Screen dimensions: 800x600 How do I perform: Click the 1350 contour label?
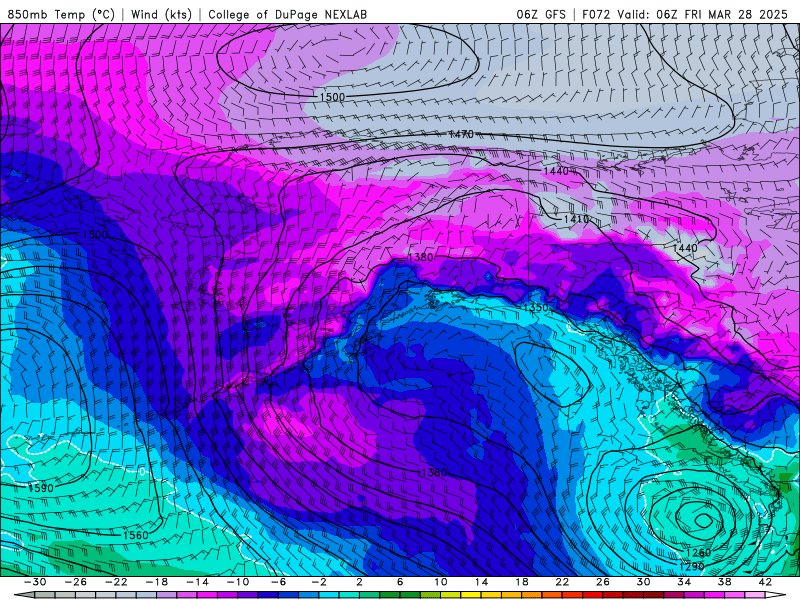[x=536, y=308]
